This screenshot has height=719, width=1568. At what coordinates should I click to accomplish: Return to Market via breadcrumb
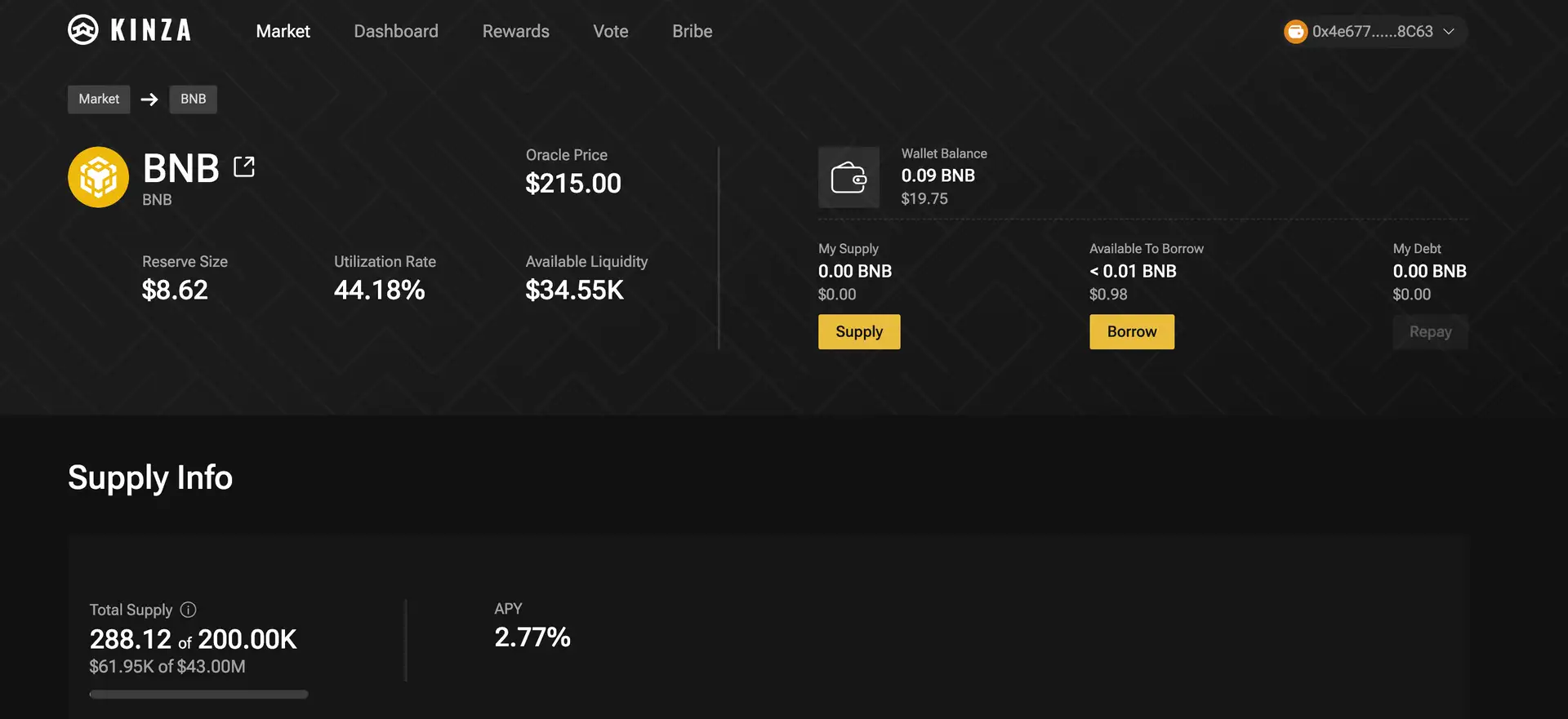point(99,100)
